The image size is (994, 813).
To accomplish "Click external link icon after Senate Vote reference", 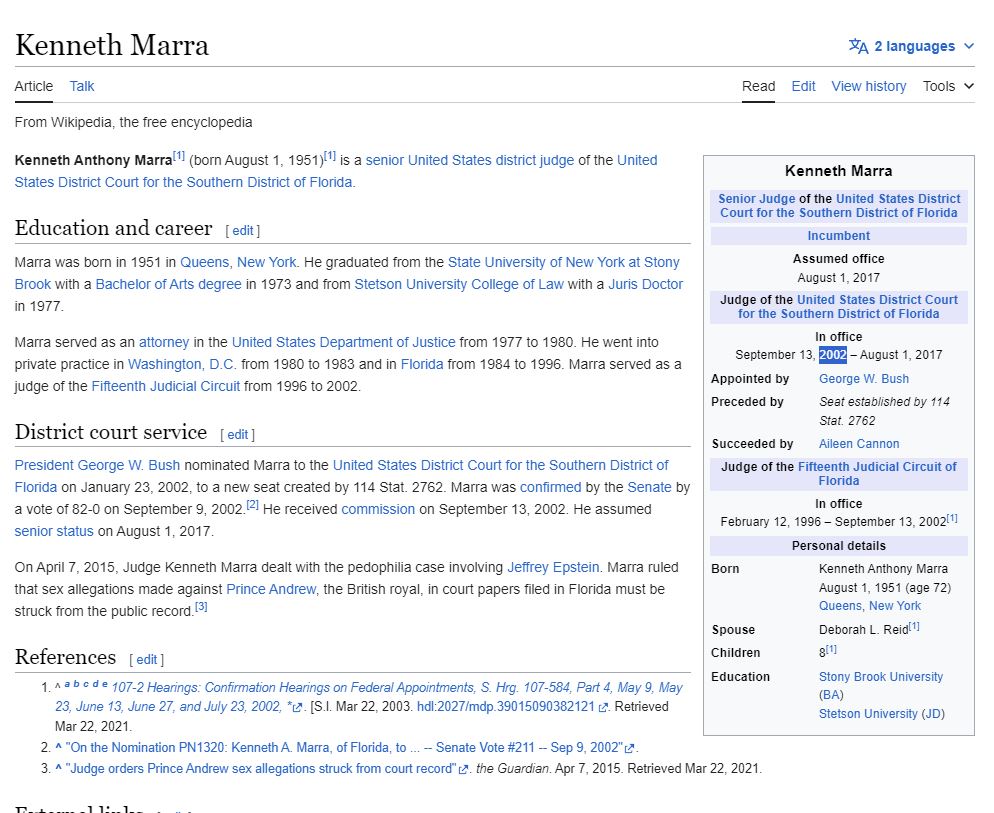I will pos(630,748).
